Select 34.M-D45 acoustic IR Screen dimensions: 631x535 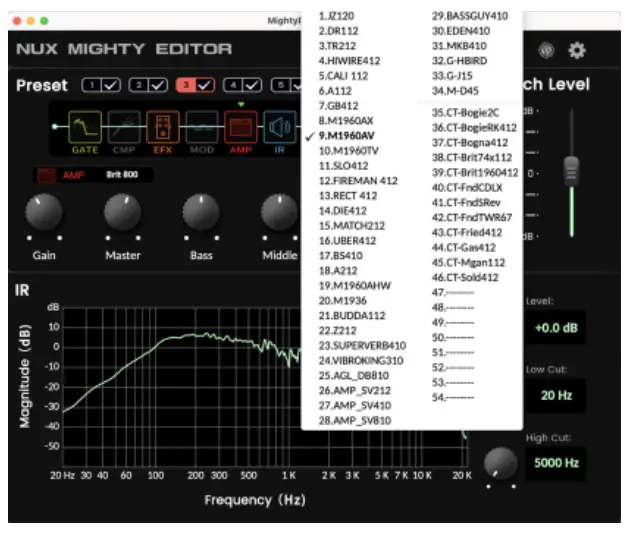pos(455,91)
